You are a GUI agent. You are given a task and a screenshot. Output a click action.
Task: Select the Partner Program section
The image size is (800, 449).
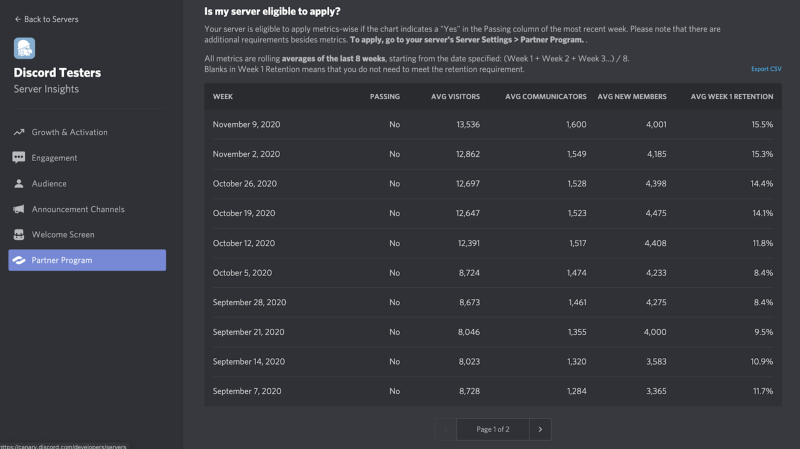coord(87,260)
